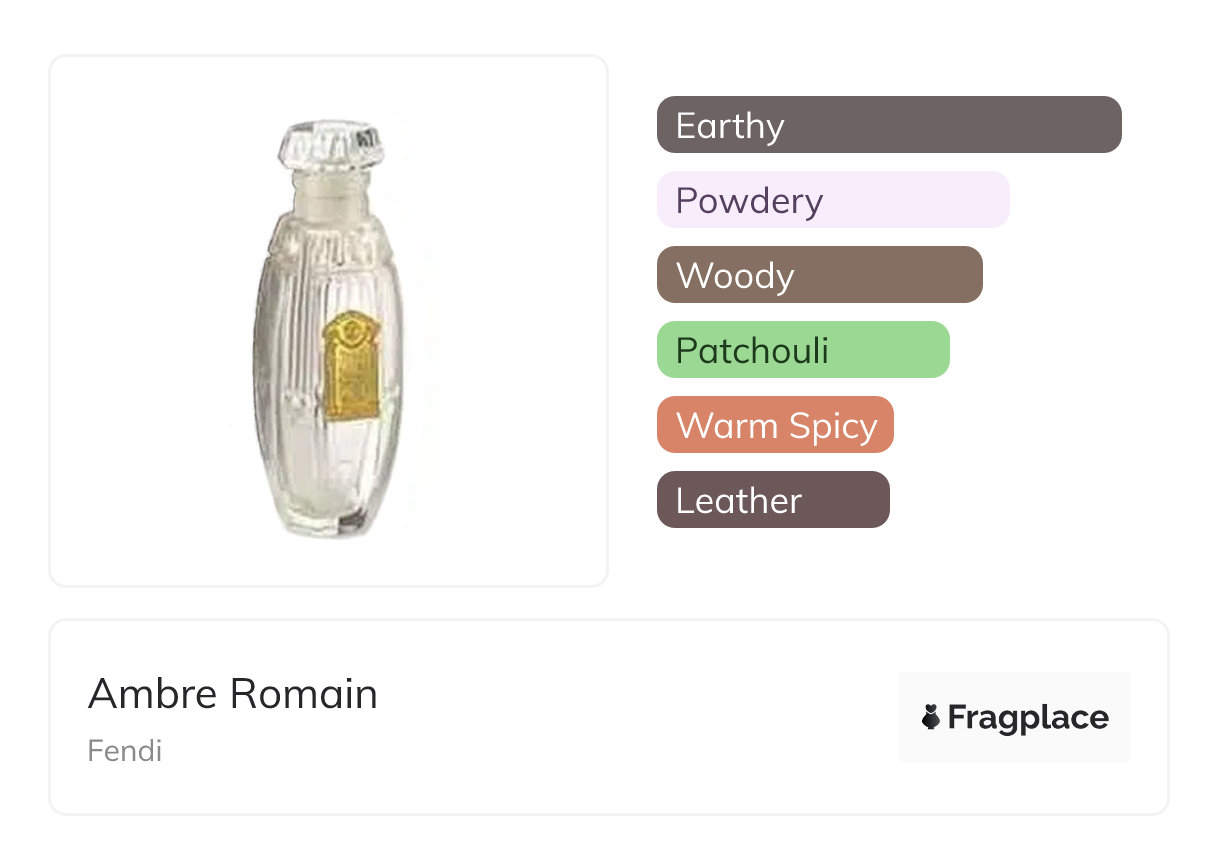Select the Powdery accord bar
1218x864 pixels.
pyautogui.click(x=833, y=200)
